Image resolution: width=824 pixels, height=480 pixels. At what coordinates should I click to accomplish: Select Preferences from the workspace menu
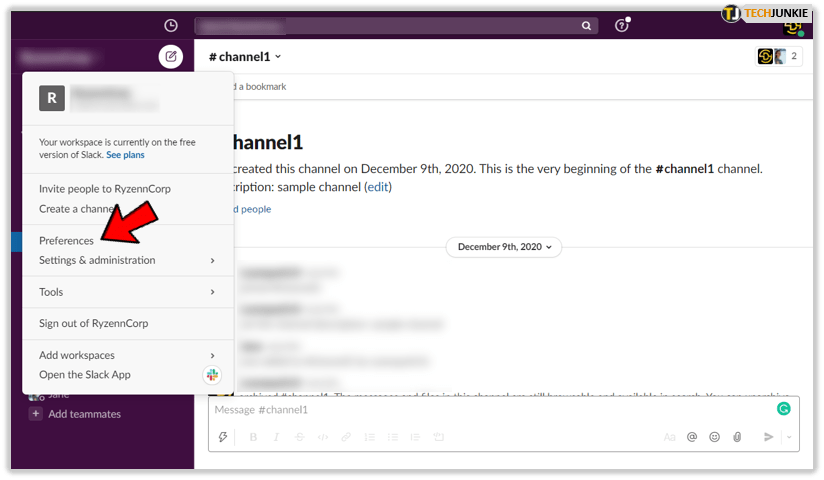point(66,240)
